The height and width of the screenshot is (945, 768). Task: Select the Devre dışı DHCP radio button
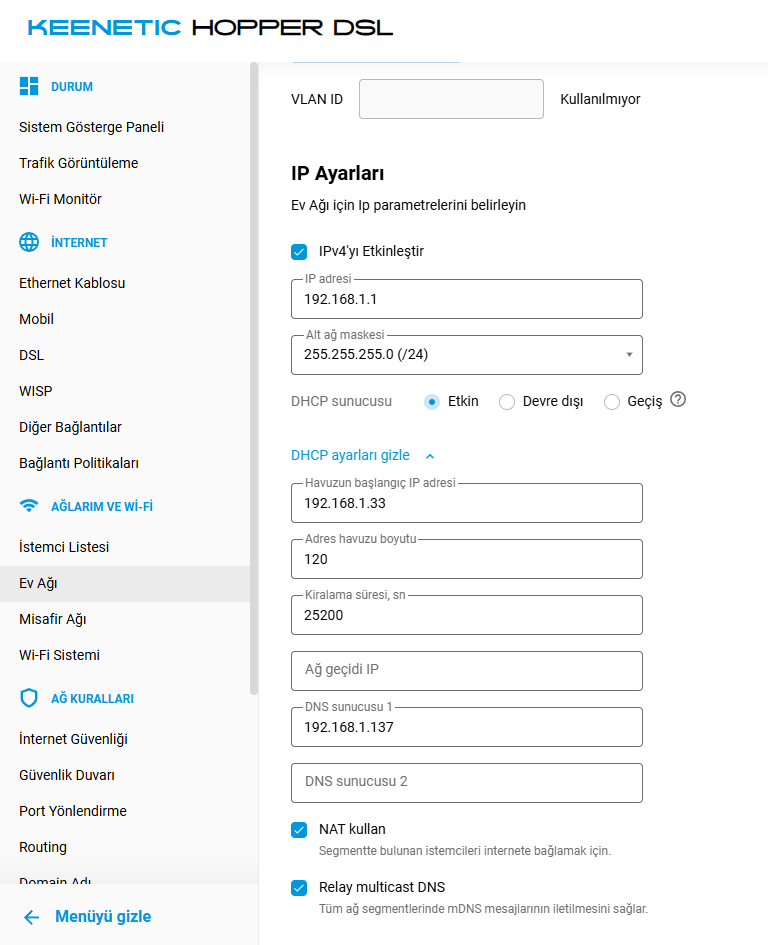point(507,402)
